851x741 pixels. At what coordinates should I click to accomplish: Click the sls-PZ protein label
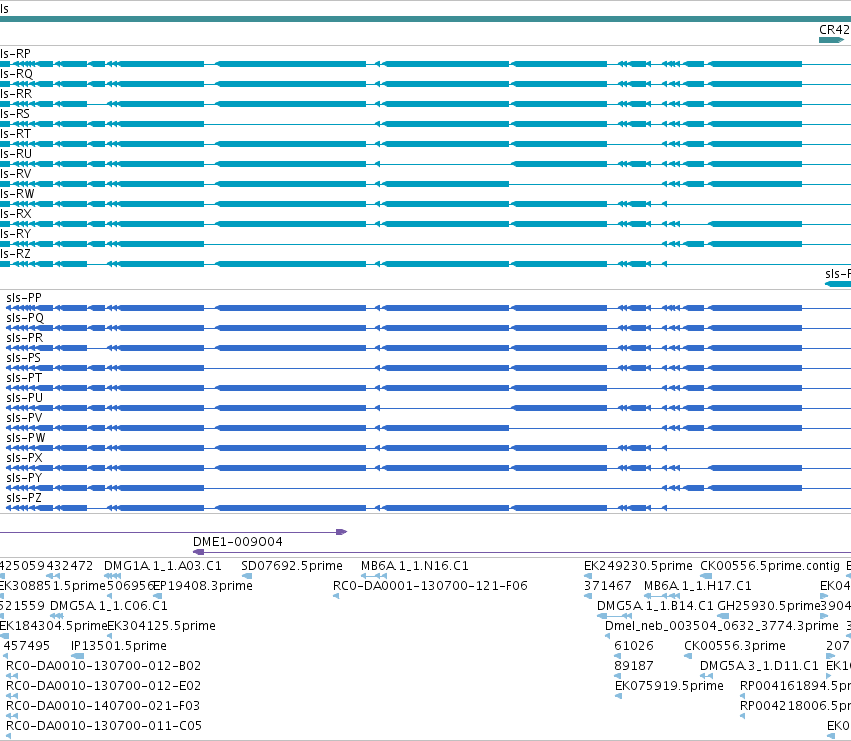[x=23, y=498]
